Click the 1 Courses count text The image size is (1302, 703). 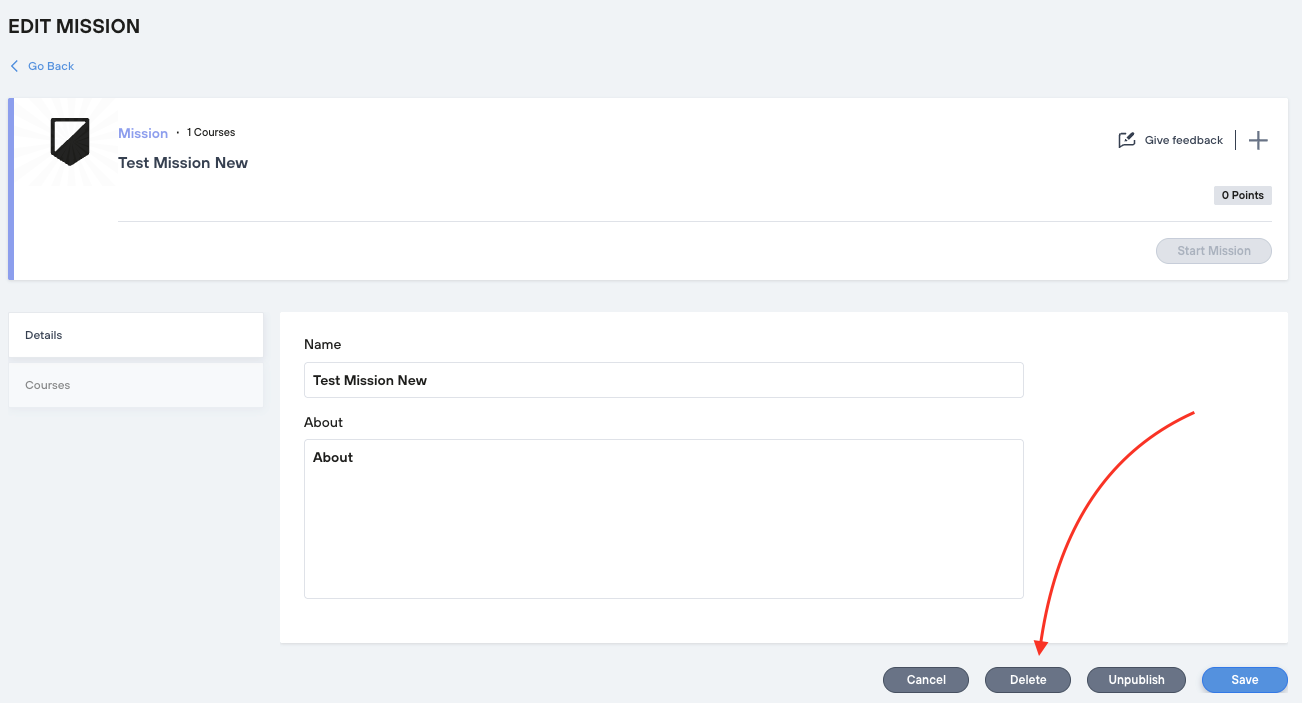211,132
